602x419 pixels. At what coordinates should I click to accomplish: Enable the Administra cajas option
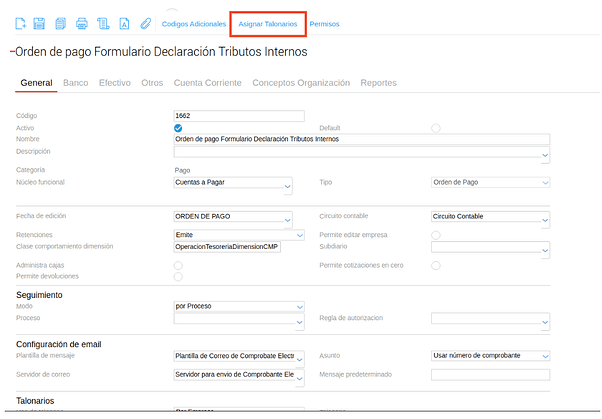(x=178, y=265)
